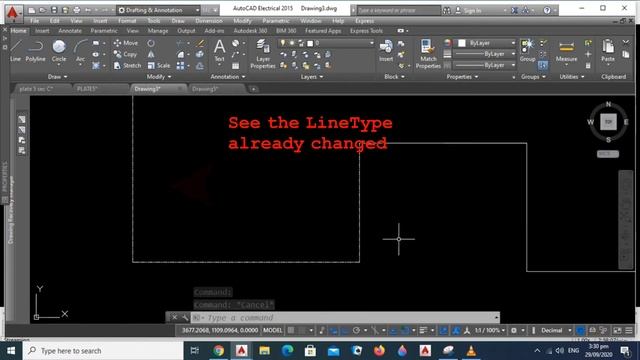Viewport: 640px width, 360px height.
Task: Open the Manage ribbon tab
Action: point(158,31)
